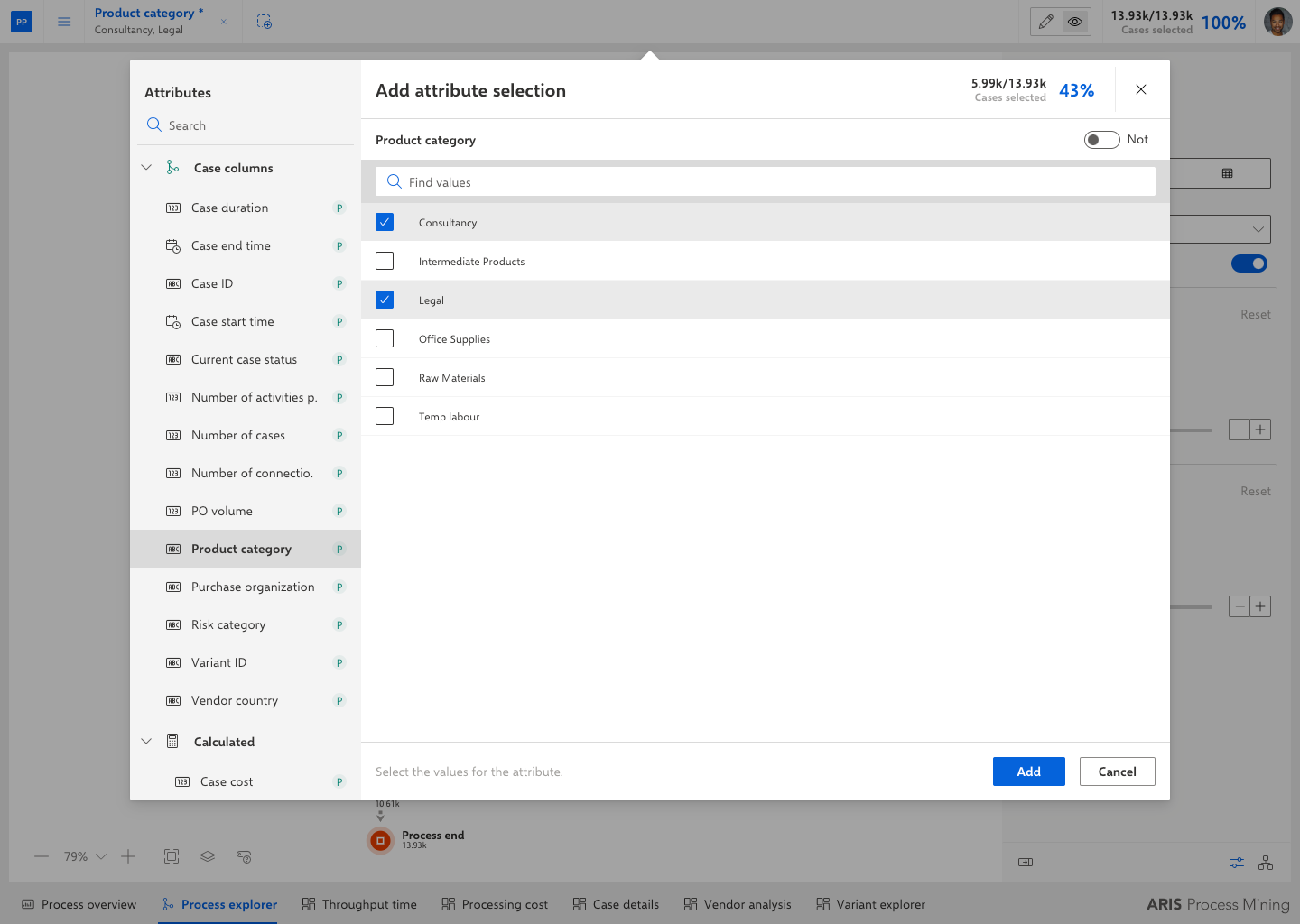This screenshot has height=924, width=1300.
Task: Click the add selection icon in header
Action: (x=264, y=22)
